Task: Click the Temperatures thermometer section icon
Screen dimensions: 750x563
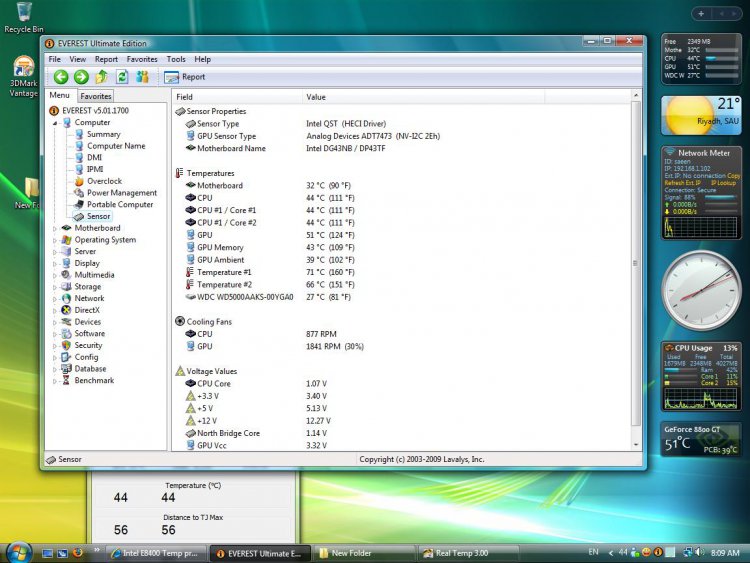Action: [x=180, y=173]
